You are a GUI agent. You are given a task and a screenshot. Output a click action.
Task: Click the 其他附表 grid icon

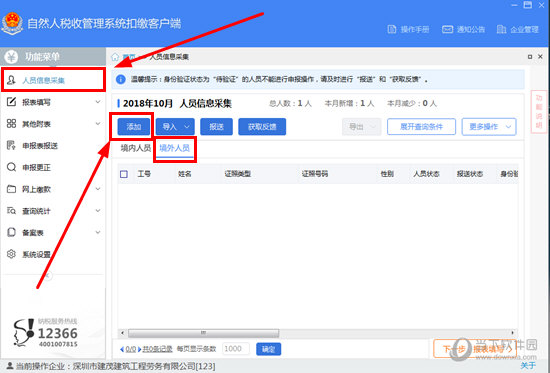[x=11, y=124]
